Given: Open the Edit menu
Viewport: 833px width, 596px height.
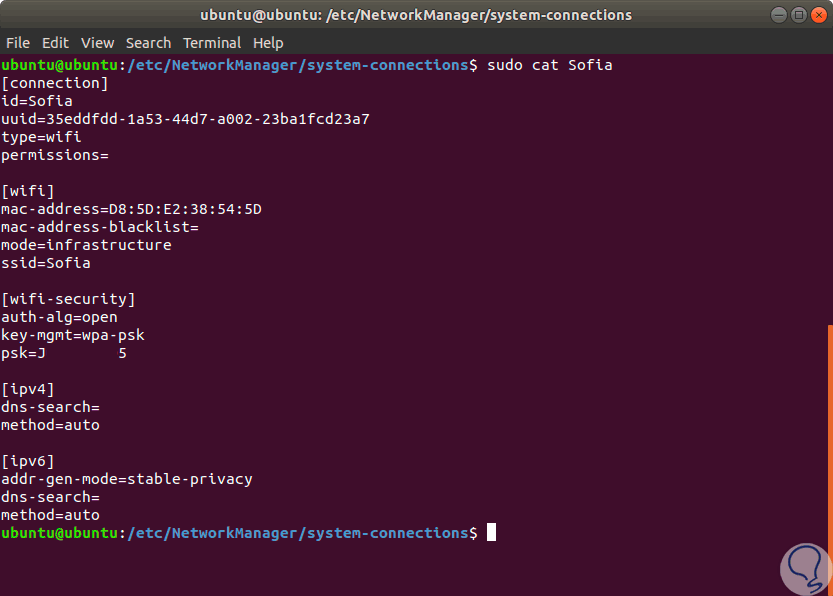Looking at the screenshot, I should click(x=55, y=43).
